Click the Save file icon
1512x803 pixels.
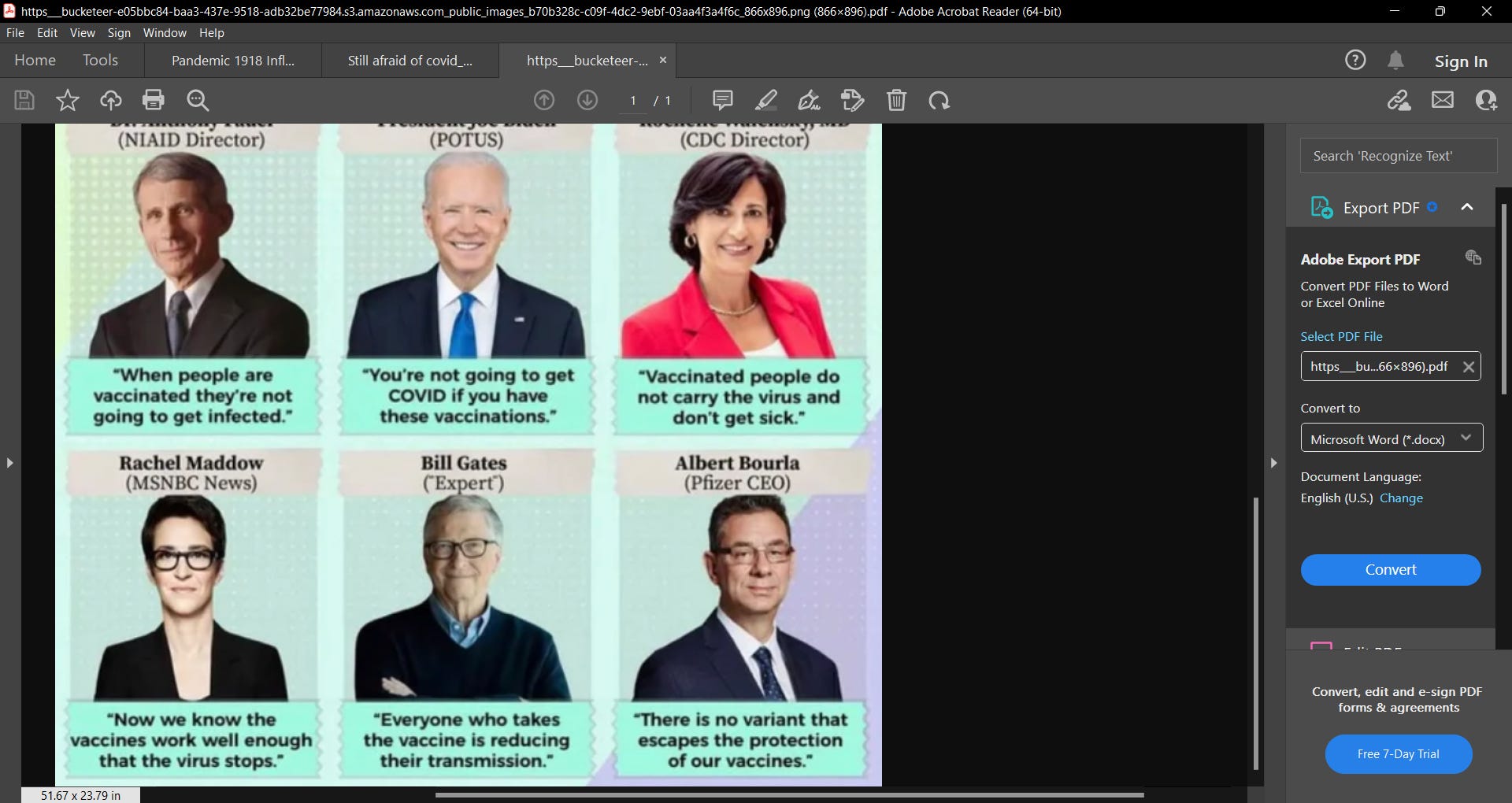point(24,100)
